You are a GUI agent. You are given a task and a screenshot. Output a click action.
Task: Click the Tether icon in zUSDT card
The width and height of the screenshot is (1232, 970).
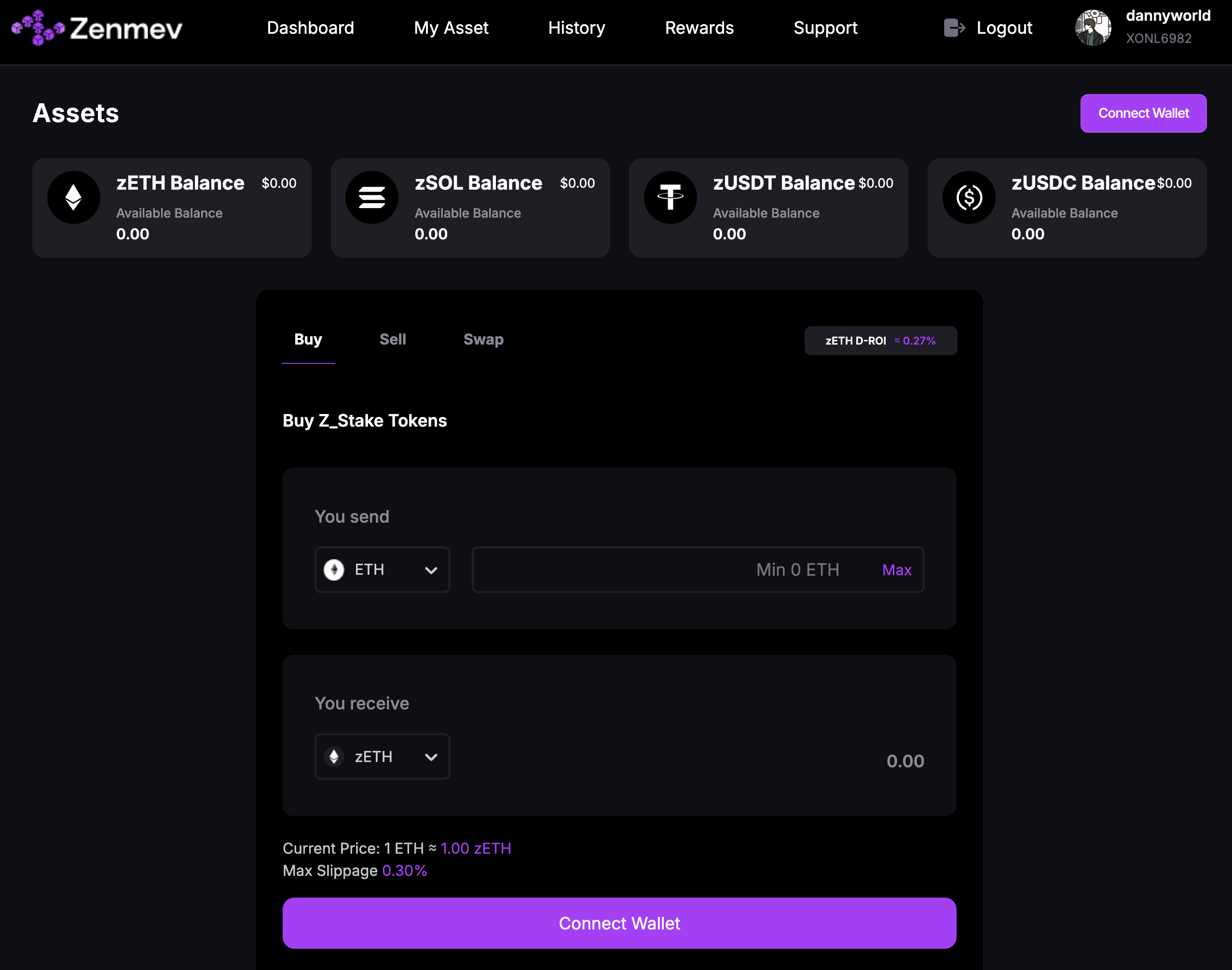[x=671, y=197]
